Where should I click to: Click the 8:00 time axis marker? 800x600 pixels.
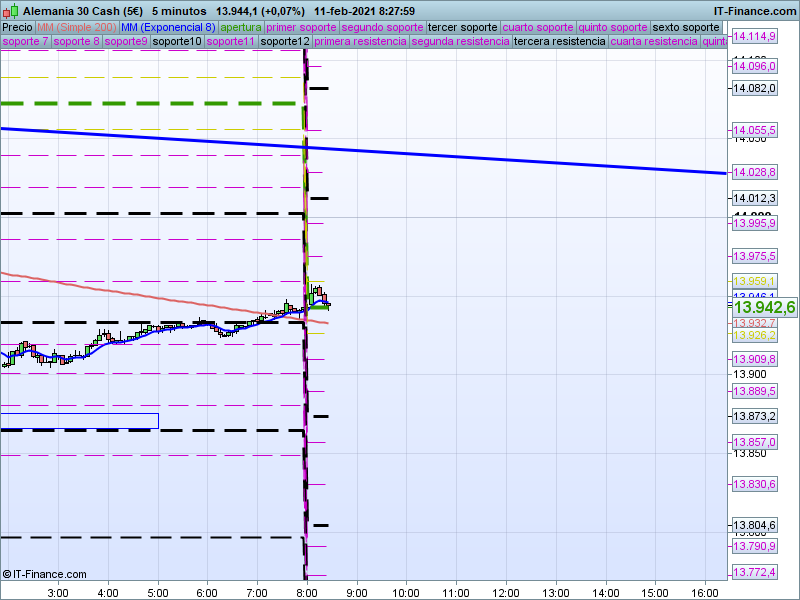tap(307, 592)
